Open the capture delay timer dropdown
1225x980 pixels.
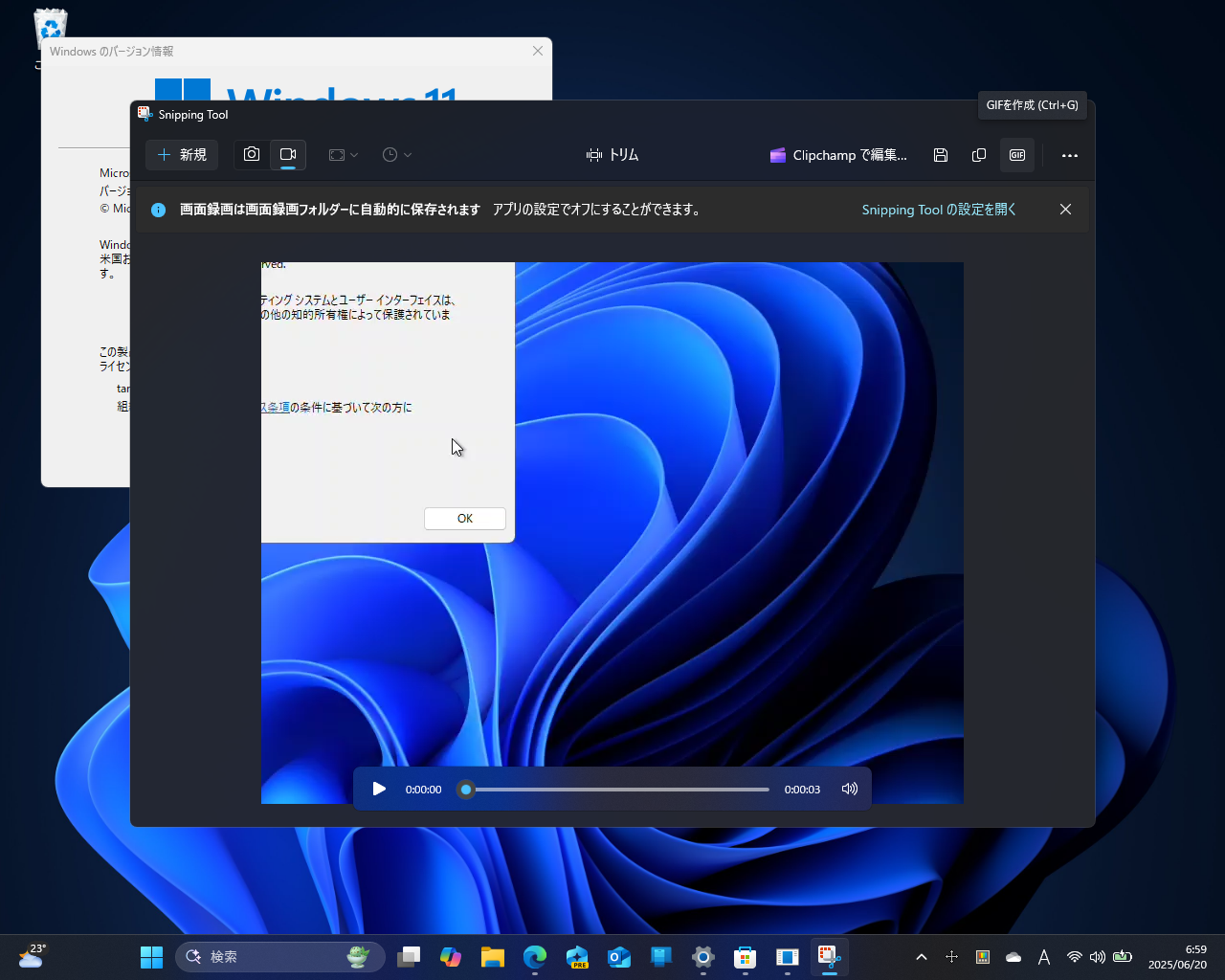point(396,154)
